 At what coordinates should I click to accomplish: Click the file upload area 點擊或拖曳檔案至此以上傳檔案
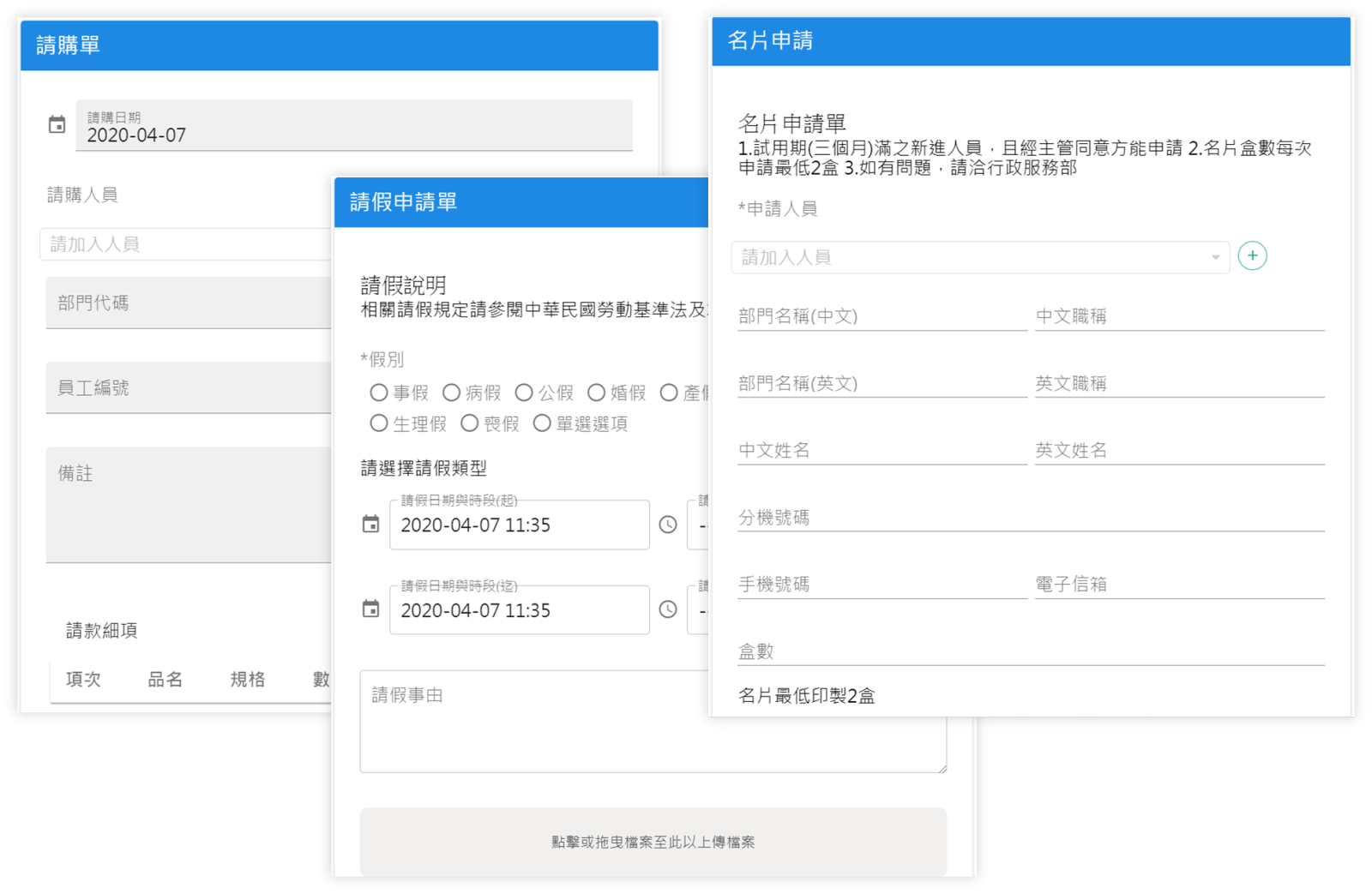pyautogui.click(x=653, y=842)
